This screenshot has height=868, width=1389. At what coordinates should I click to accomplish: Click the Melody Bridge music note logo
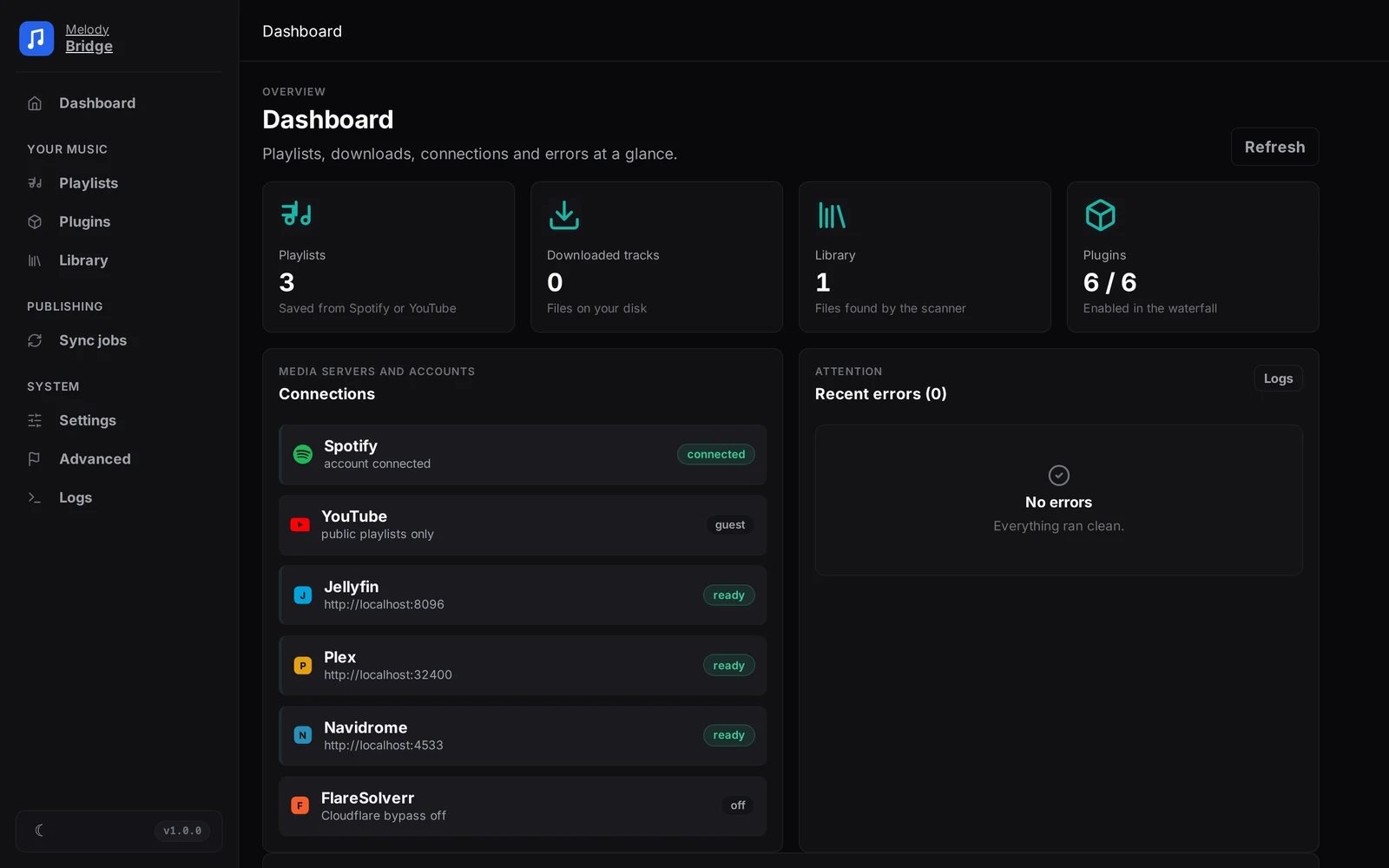point(36,38)
